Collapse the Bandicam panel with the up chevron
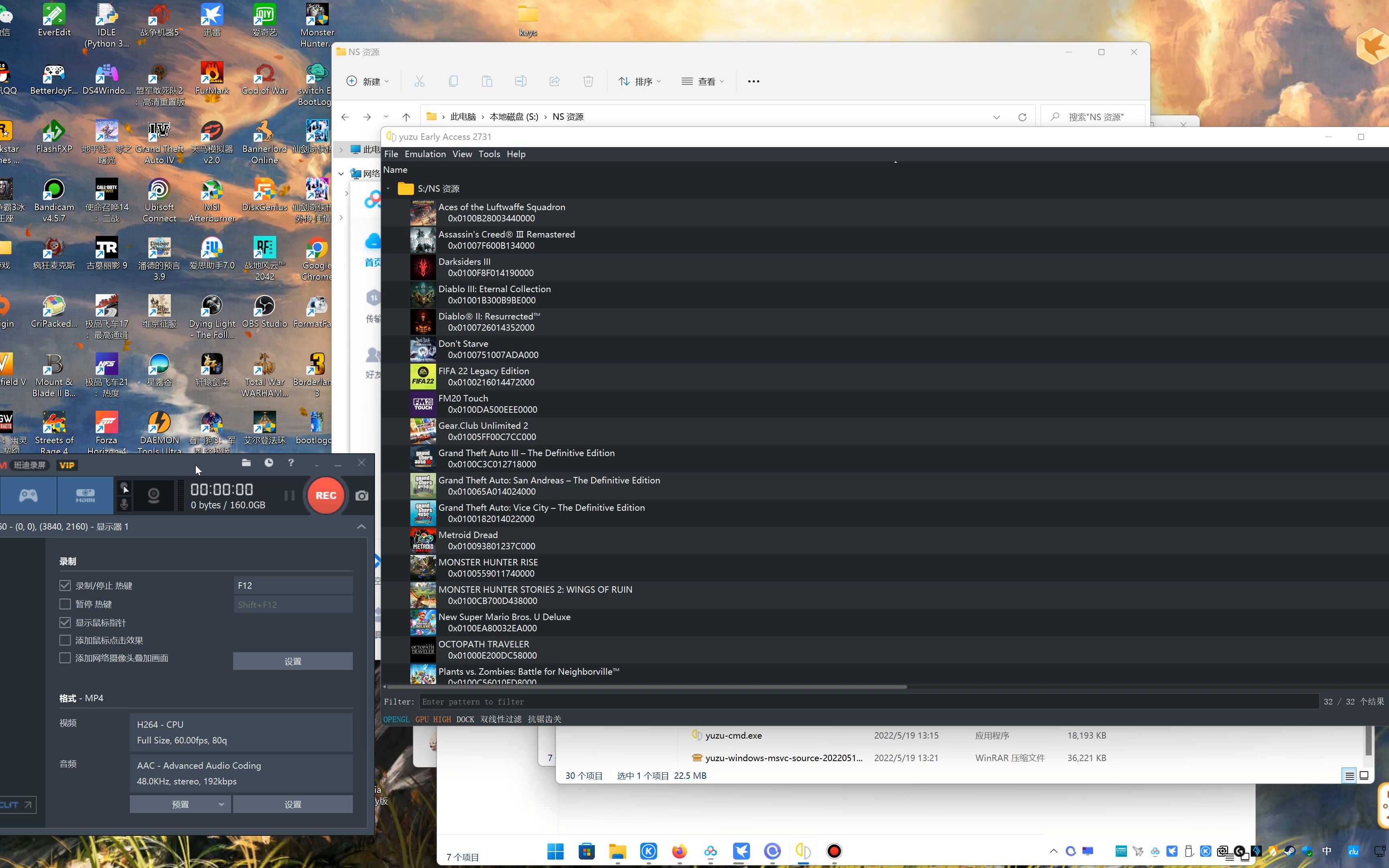 click(361, 526)
